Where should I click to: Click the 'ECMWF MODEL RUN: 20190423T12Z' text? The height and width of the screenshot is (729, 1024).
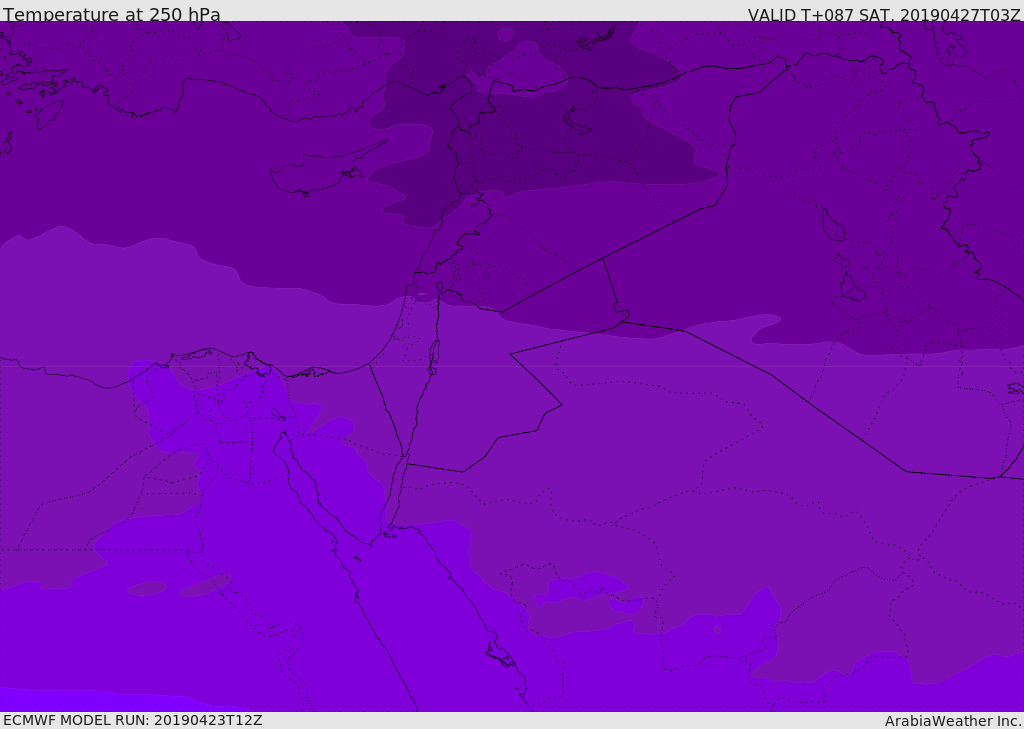tap(133, 721)
